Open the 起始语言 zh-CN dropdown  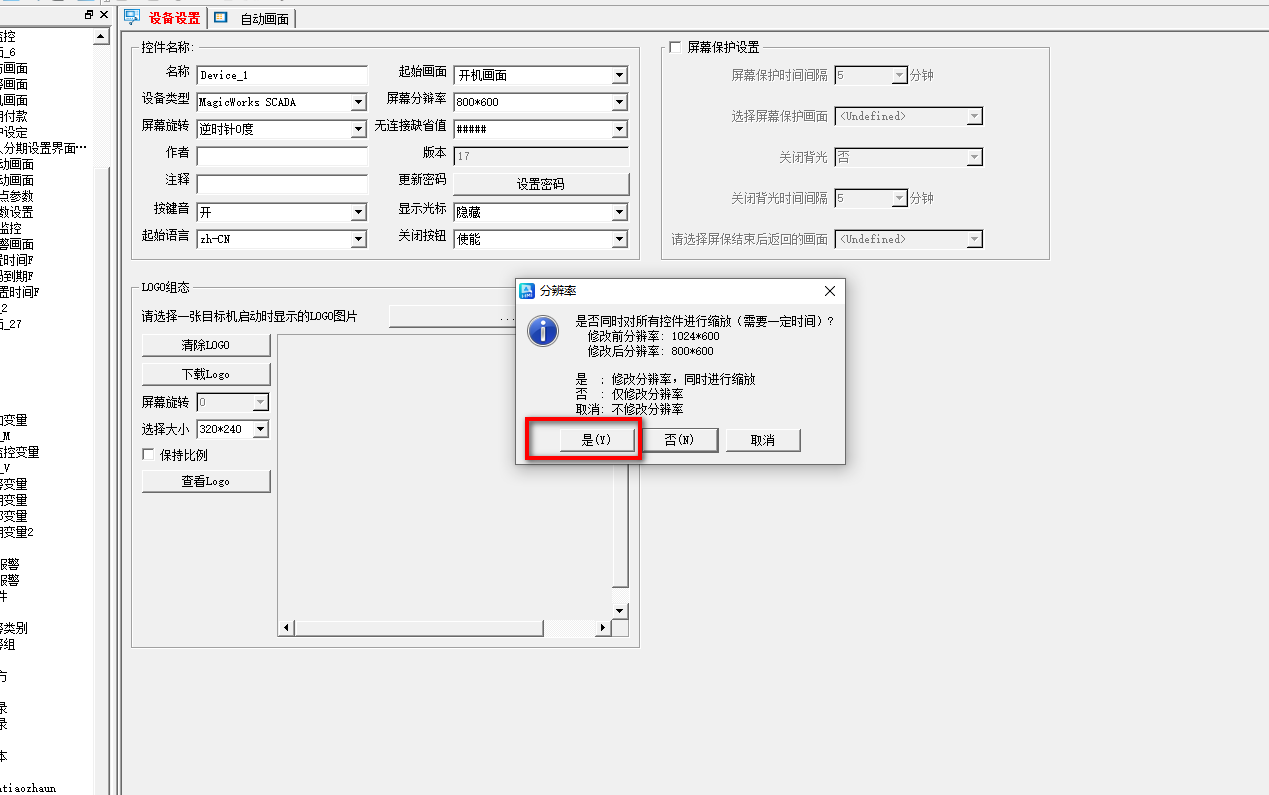coord(359,239)
